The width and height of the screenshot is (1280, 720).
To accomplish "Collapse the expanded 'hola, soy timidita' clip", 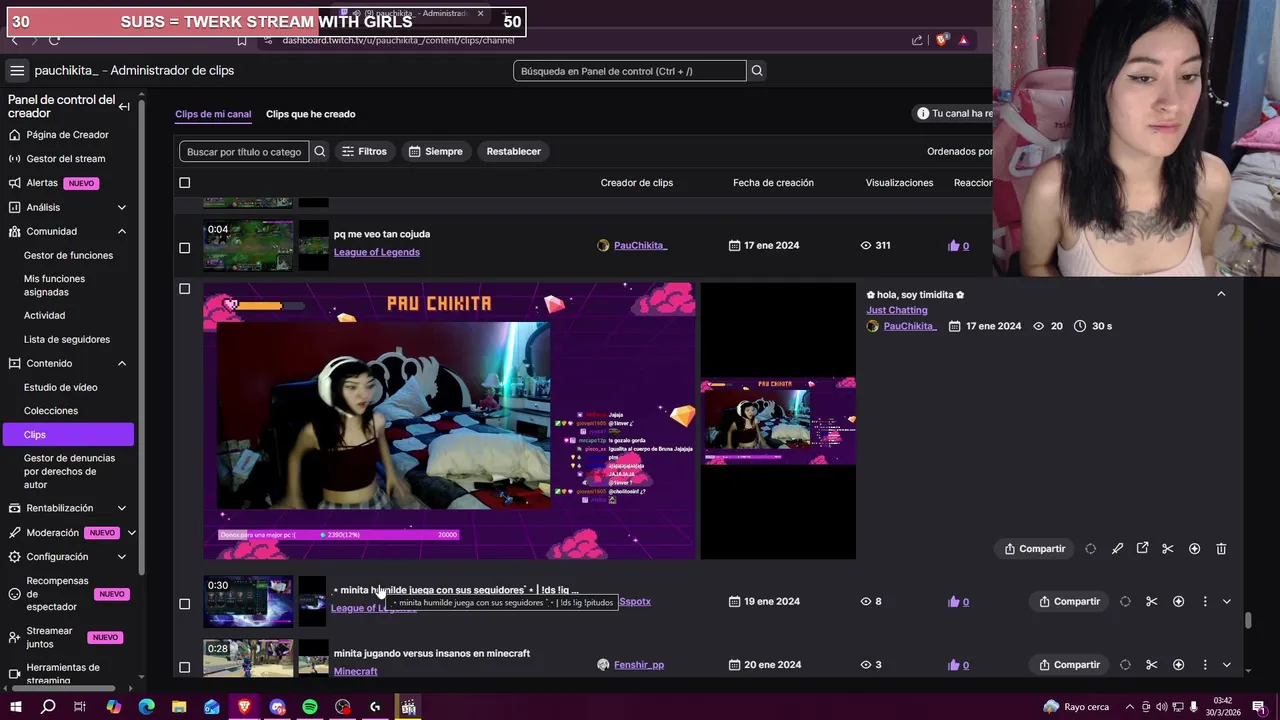I will [x=1221, y=294].
